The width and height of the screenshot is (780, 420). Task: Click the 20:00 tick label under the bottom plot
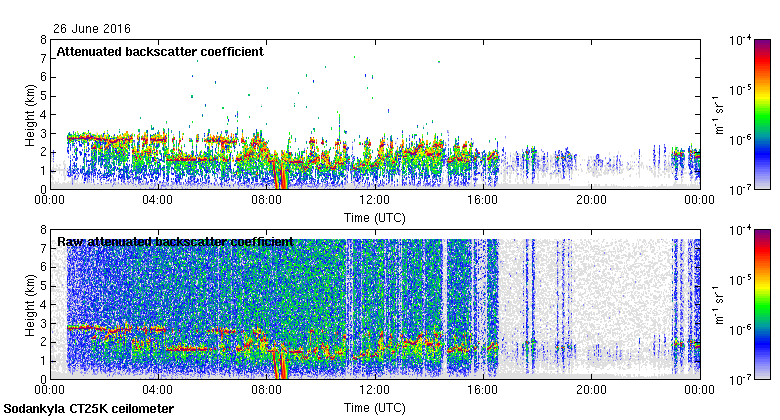tap(591, 390)
